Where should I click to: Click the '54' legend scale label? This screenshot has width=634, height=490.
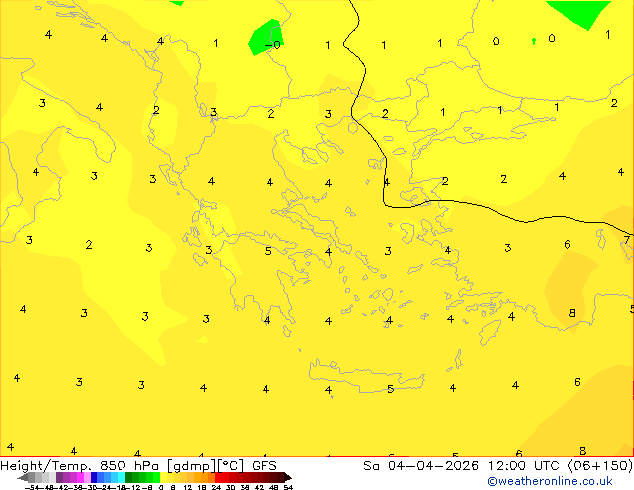288,487
